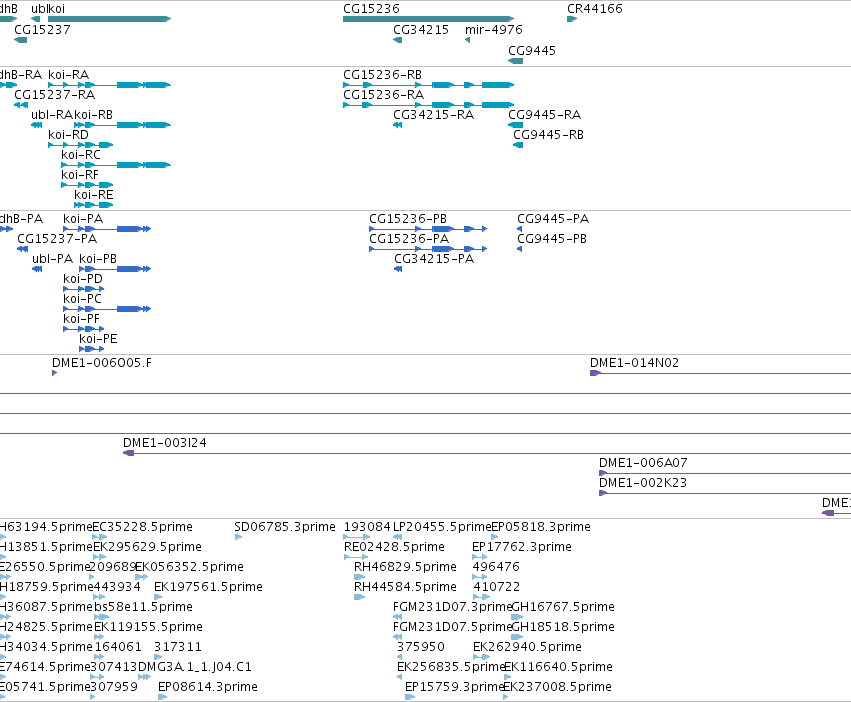Select the EC35228.5prime EST label

[x=143, y=527]
